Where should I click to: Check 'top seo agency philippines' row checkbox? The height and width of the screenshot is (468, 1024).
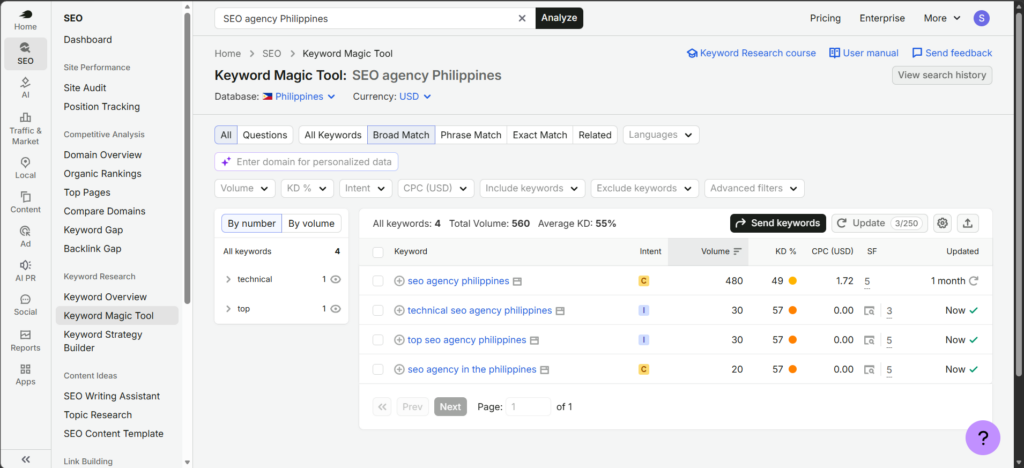(x=378, y=340)
